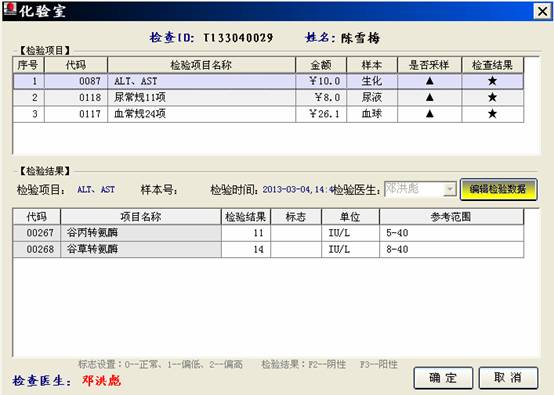Click the star result mark for ALT、AST
This screenshot has width=554, height=395.
[492, 81]
